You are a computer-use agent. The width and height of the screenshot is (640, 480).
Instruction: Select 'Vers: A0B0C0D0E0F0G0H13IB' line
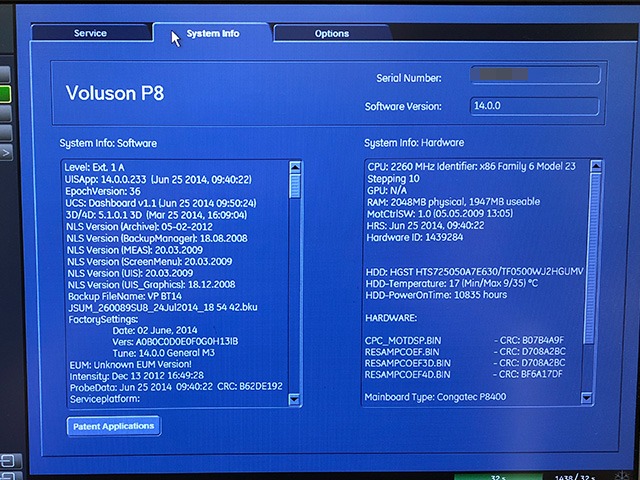pos(176,341)
